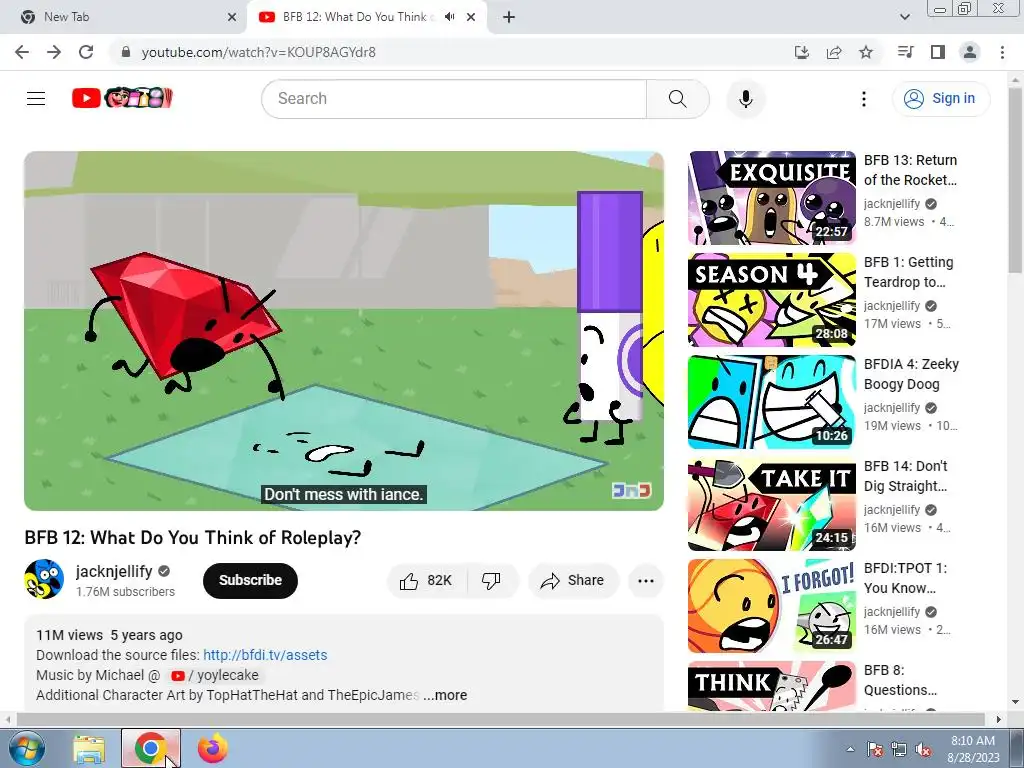Open YouTube settings three-dot menu
The width and height of the screenshot is (1024, 768).
(x=863, y=99)
